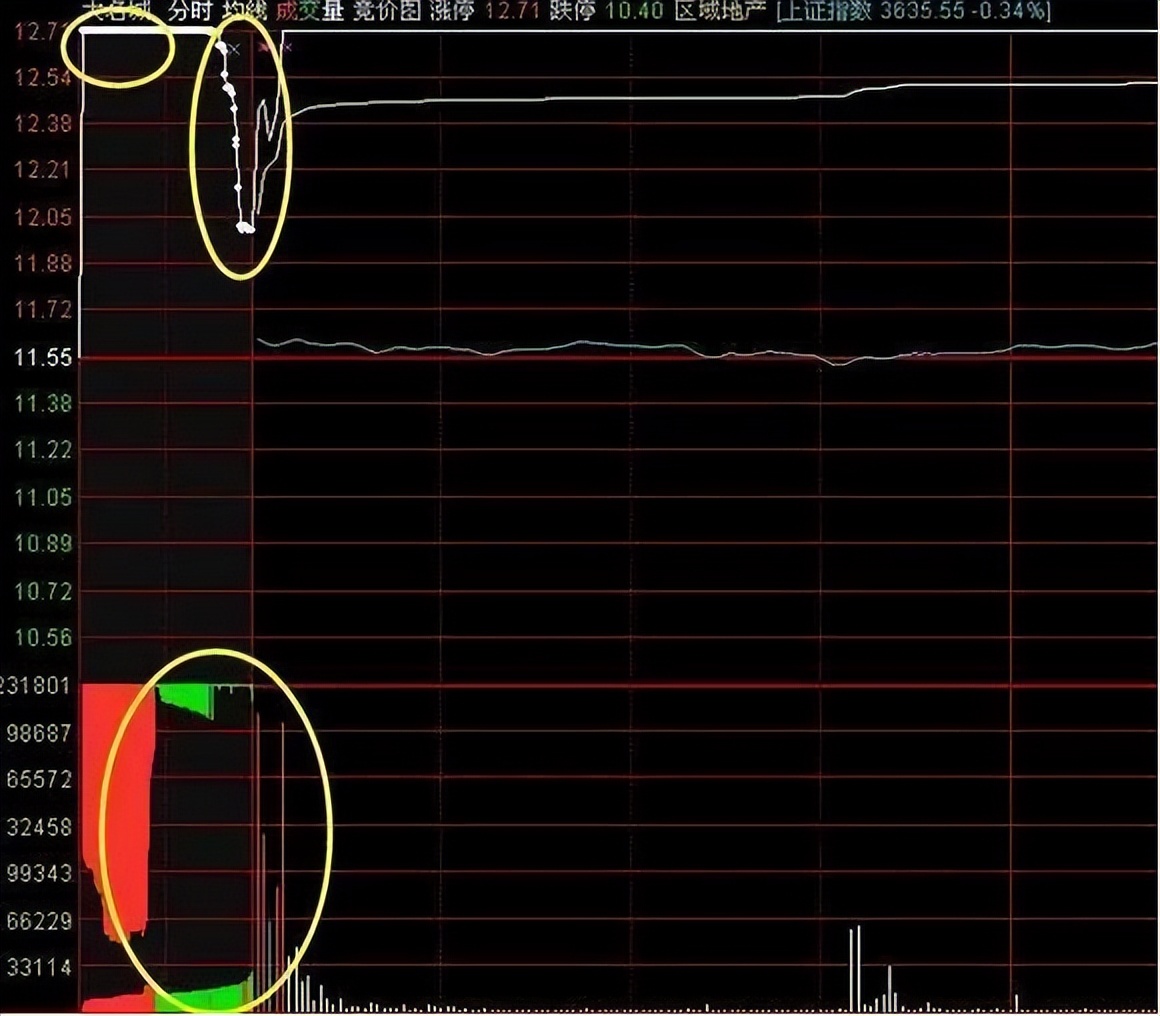Click the 99343 volume axis label
Screen dimensions: 1160x1016
[x=38, y=874]
